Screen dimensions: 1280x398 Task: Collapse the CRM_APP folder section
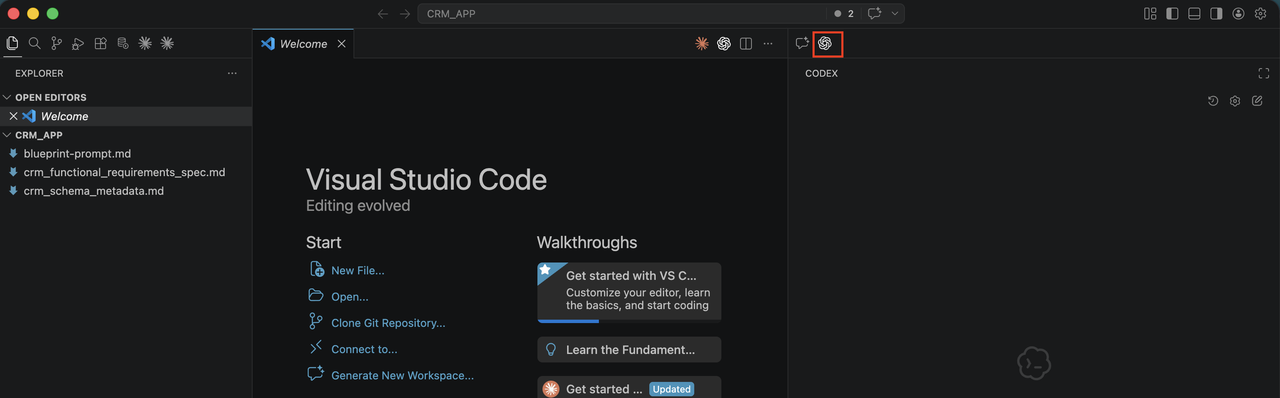[39, 135]
